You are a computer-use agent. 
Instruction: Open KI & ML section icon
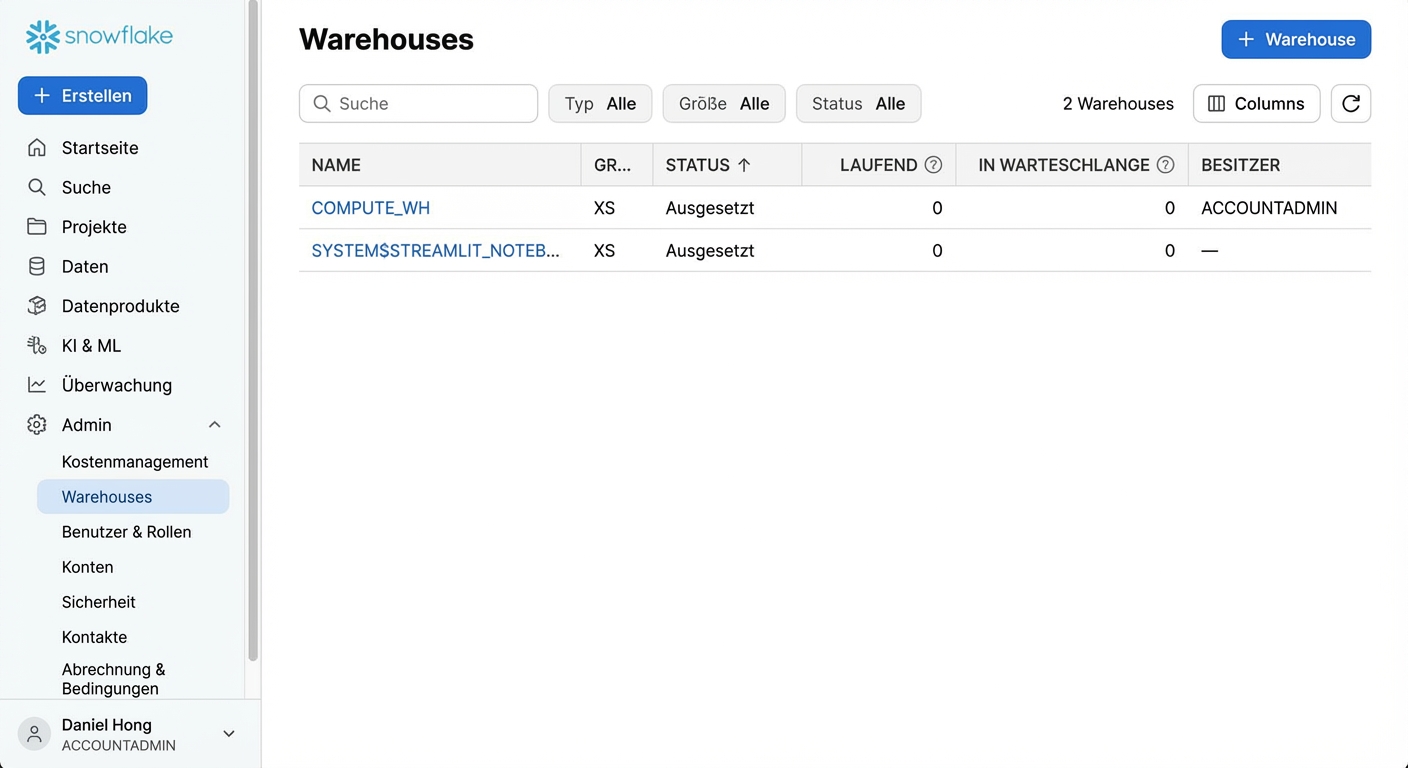click(37, 346)
